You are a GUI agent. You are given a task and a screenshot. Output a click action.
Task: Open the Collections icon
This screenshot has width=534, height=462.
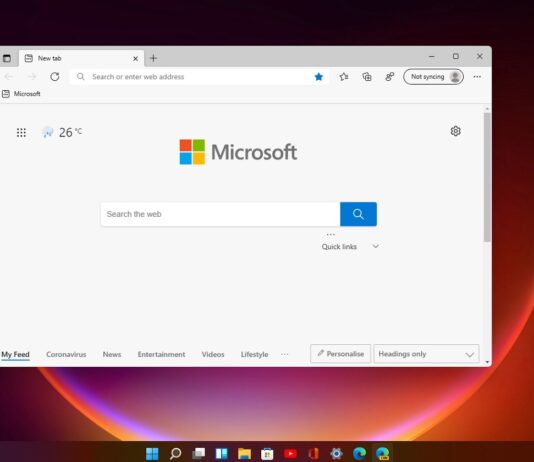tap(367, 77)
